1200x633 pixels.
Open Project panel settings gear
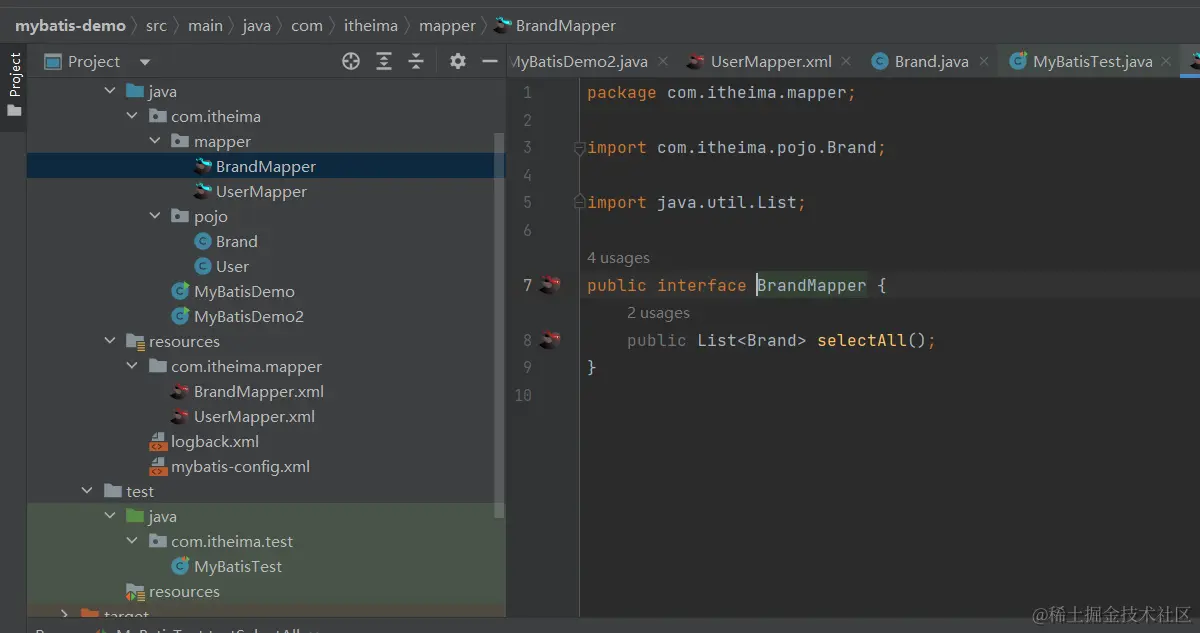click(458, 61)
